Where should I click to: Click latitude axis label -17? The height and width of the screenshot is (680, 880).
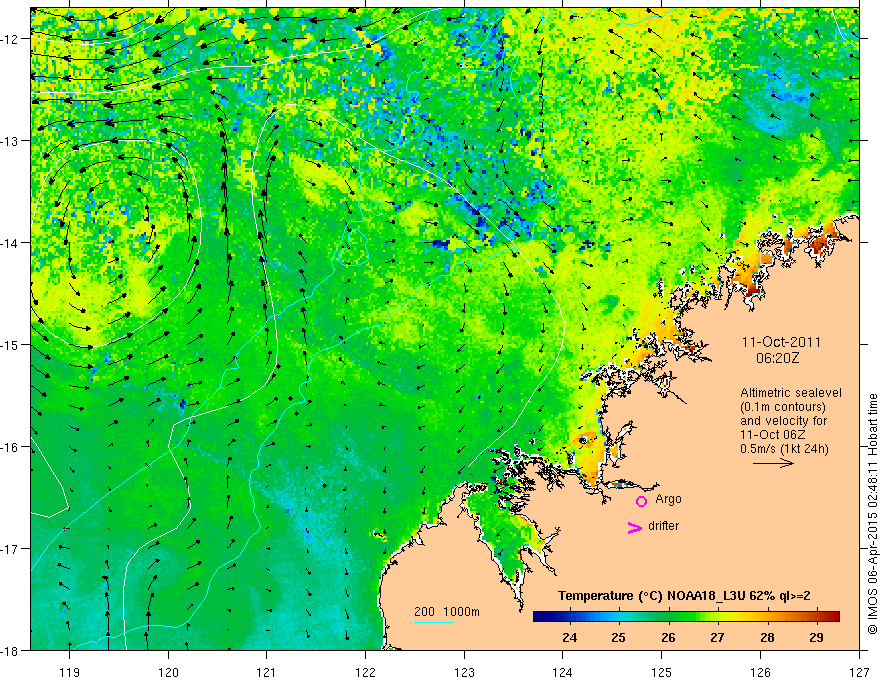click(11, 549)
